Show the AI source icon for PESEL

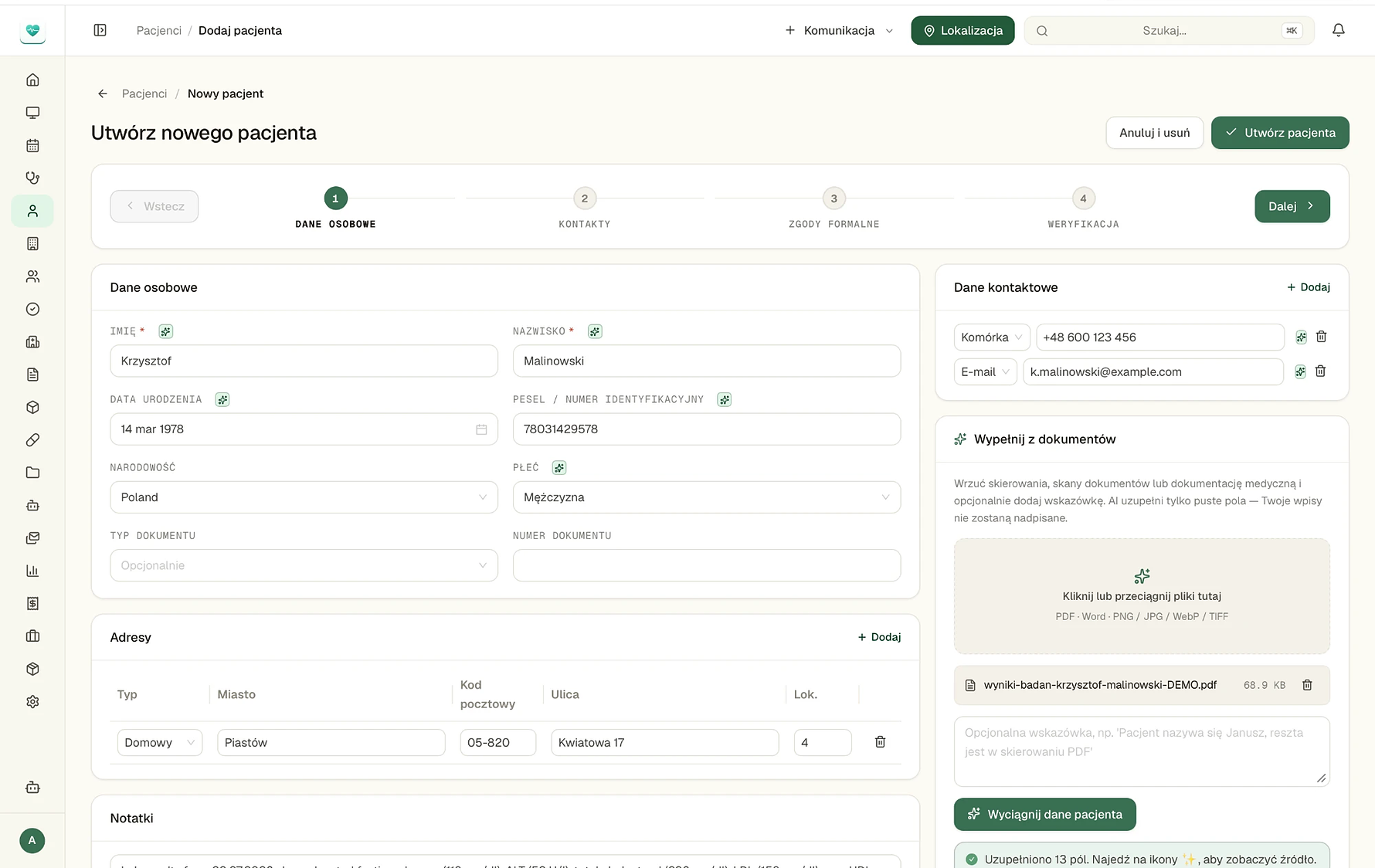click(724, 399)
